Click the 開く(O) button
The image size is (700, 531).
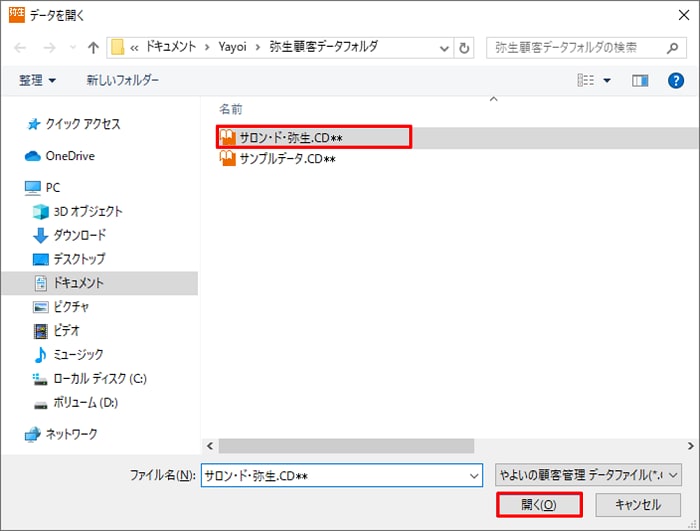[x=539, y=505]
